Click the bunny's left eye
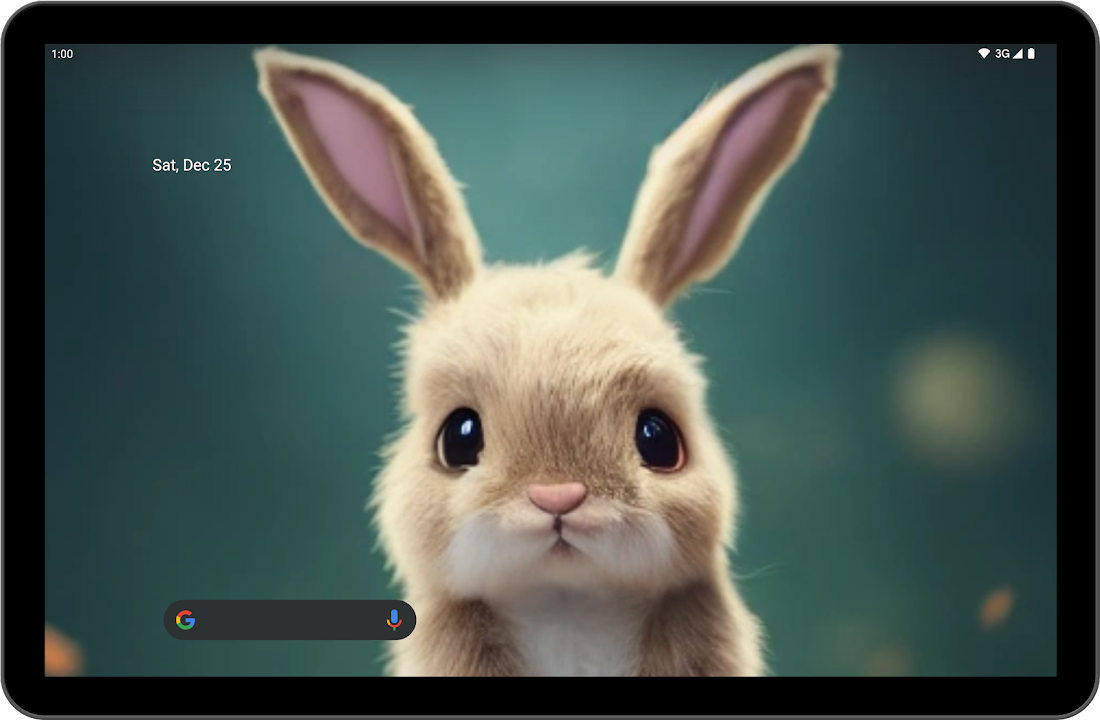This screenshot has width=1100, height=720. [x=460, y=438]
